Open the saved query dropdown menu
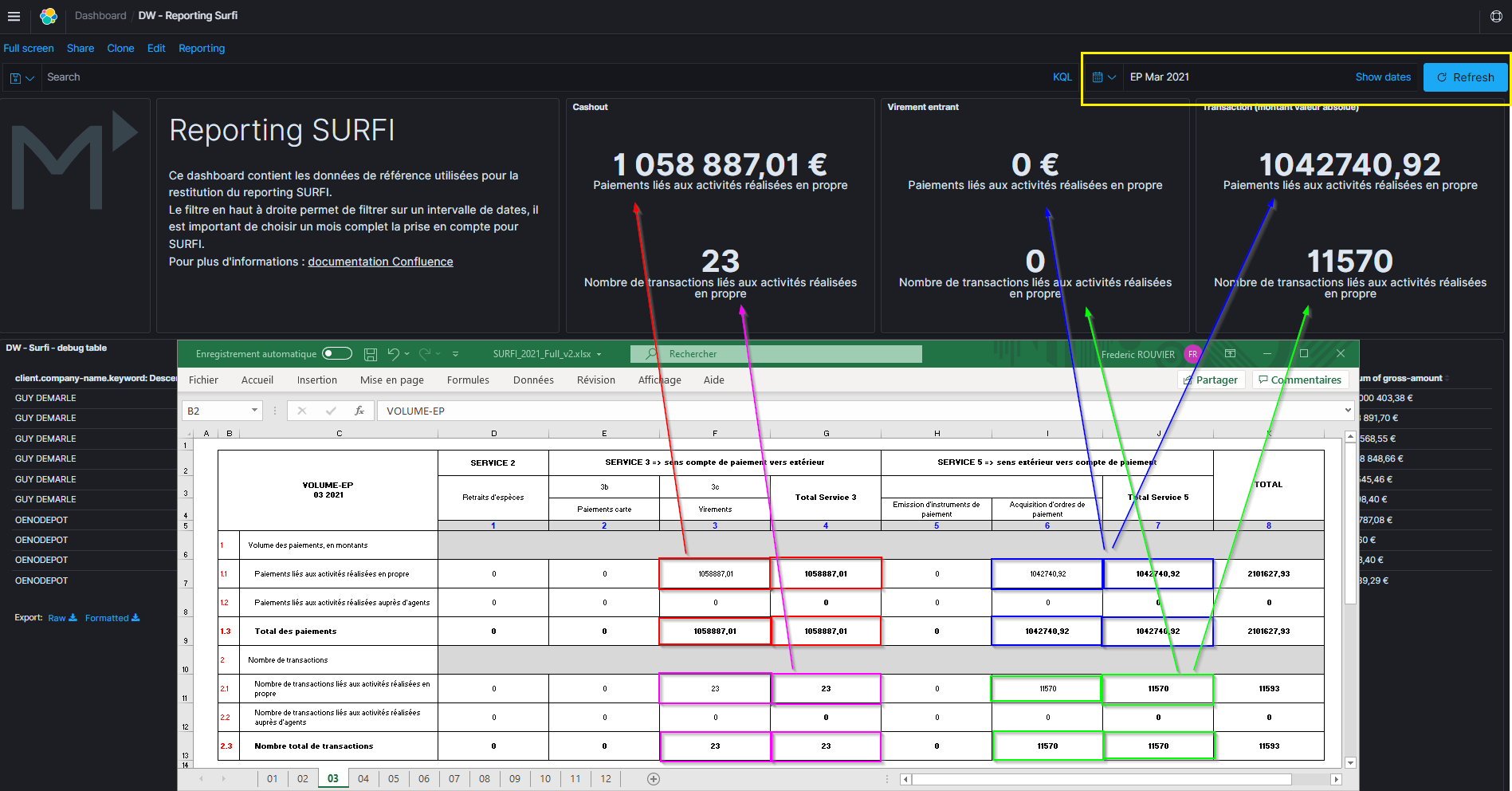1512x791 pixels. coord(22,78)
